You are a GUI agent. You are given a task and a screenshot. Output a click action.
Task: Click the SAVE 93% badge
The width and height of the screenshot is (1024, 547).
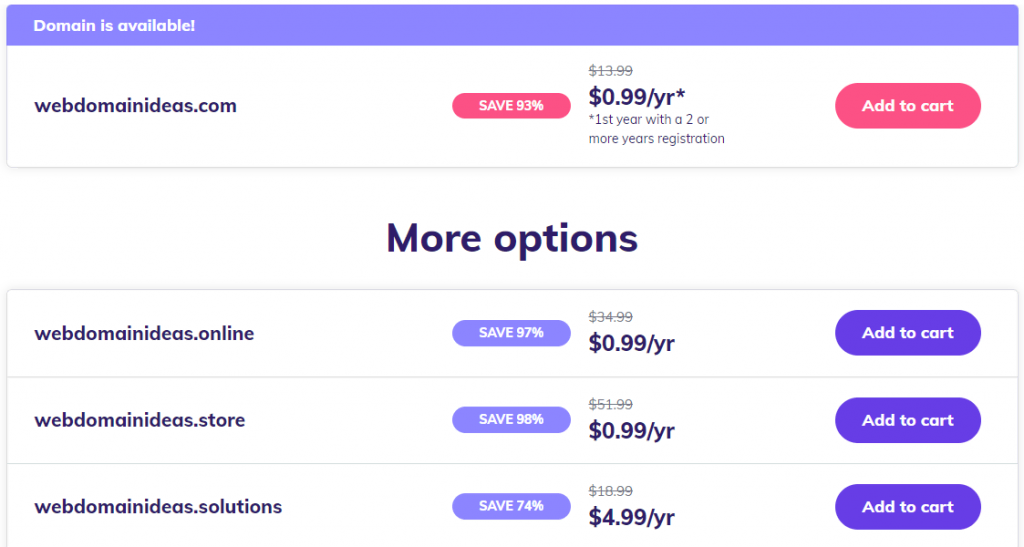pos(511,106)
